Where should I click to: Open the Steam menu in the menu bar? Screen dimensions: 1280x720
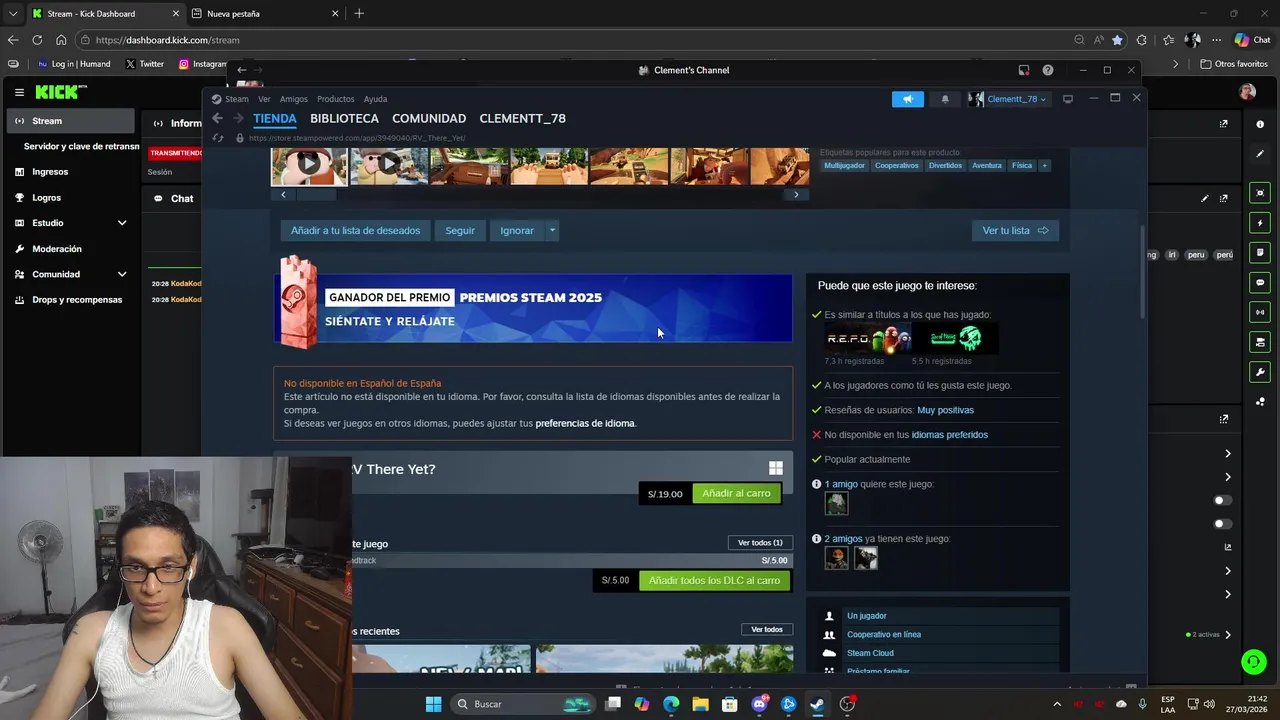coord(237,99)
